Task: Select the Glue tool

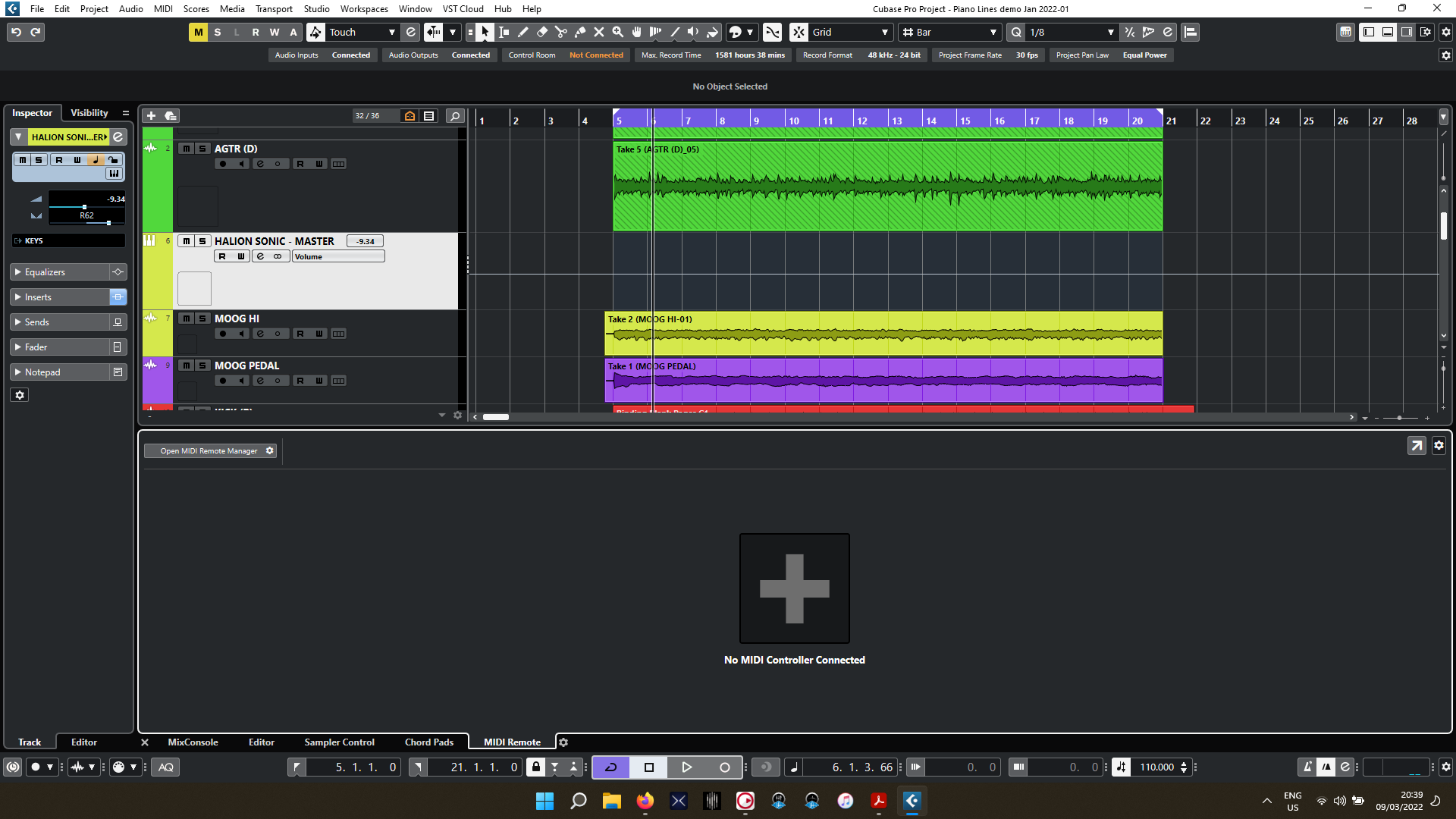Action: pos(580,32)
